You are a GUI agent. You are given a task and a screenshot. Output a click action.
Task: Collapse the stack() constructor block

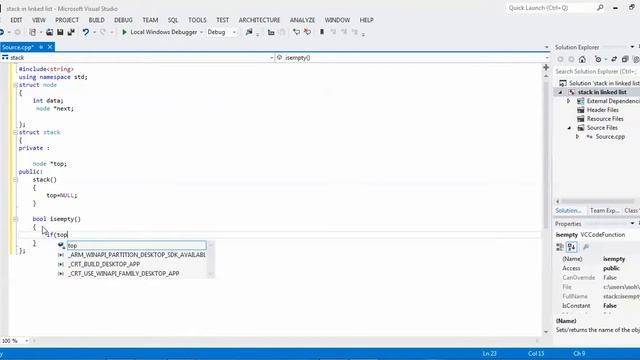click(x=15, y=180)
